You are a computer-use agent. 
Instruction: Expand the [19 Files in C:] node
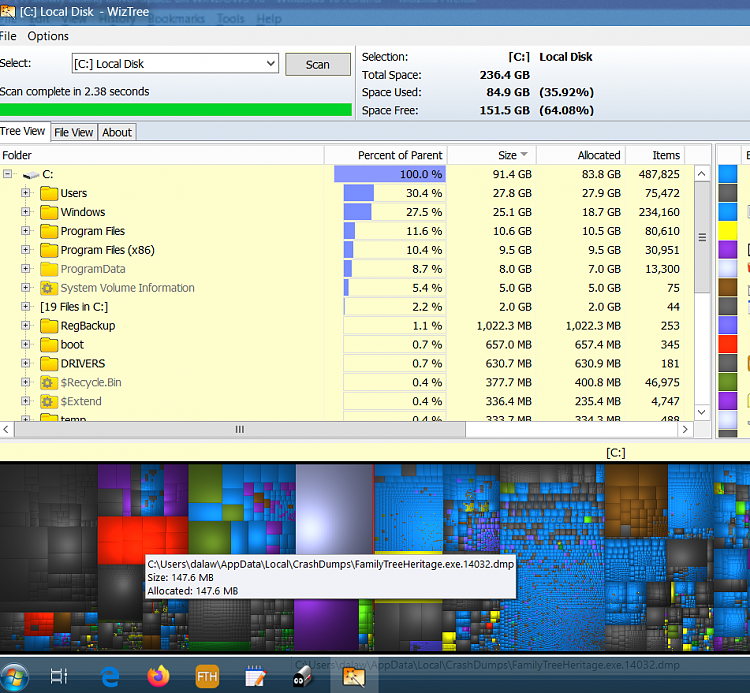[26, 307]
